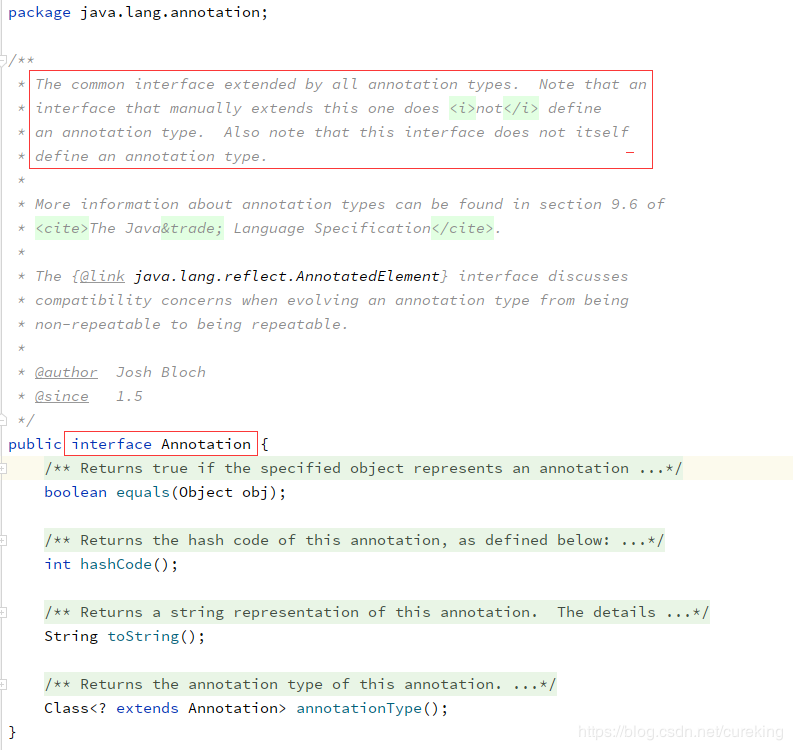Screen dimensions: 793x750
Task: Expand the folded annotationType Javadoc gutter marker
Action: click(3, 685)
